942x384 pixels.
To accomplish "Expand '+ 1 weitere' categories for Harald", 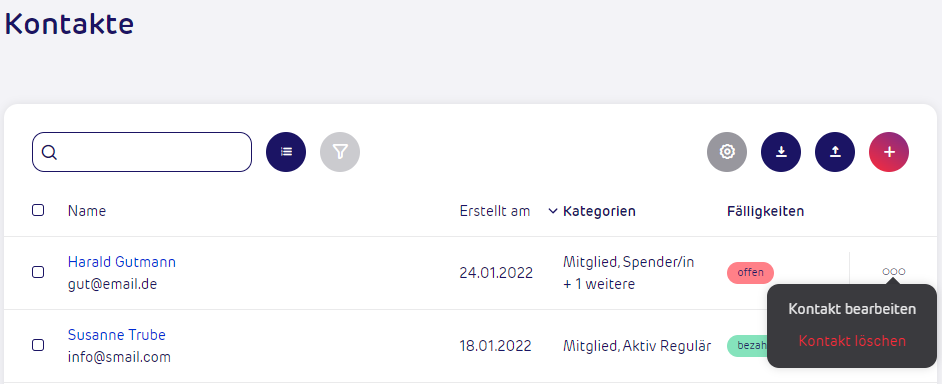I will (599, 284).
